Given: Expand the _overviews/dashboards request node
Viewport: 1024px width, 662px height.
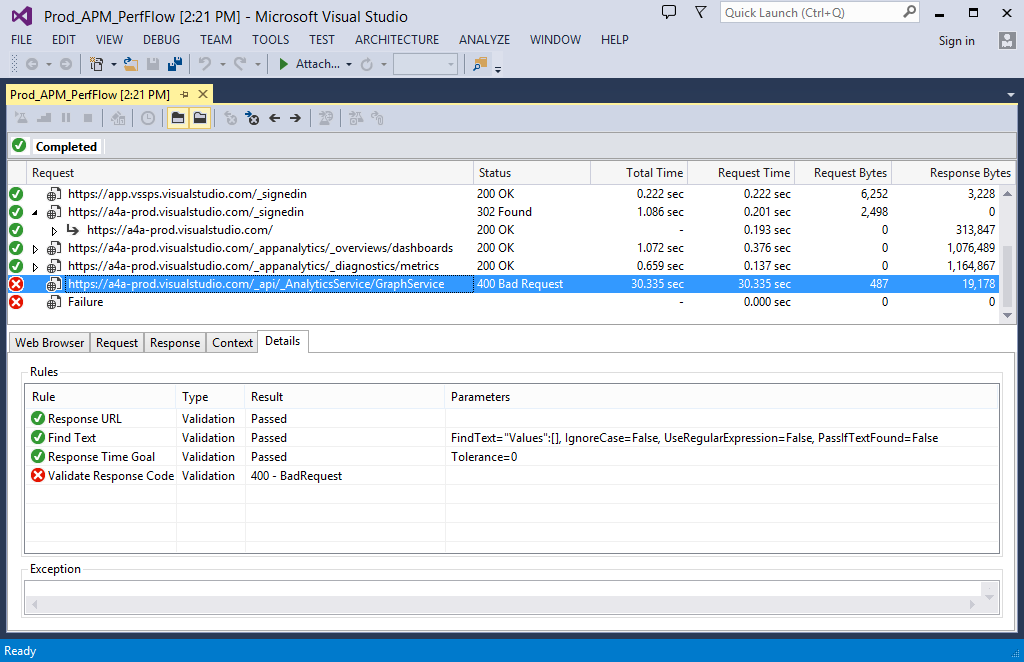Looking at the screenshot, I should click(35, 249).
